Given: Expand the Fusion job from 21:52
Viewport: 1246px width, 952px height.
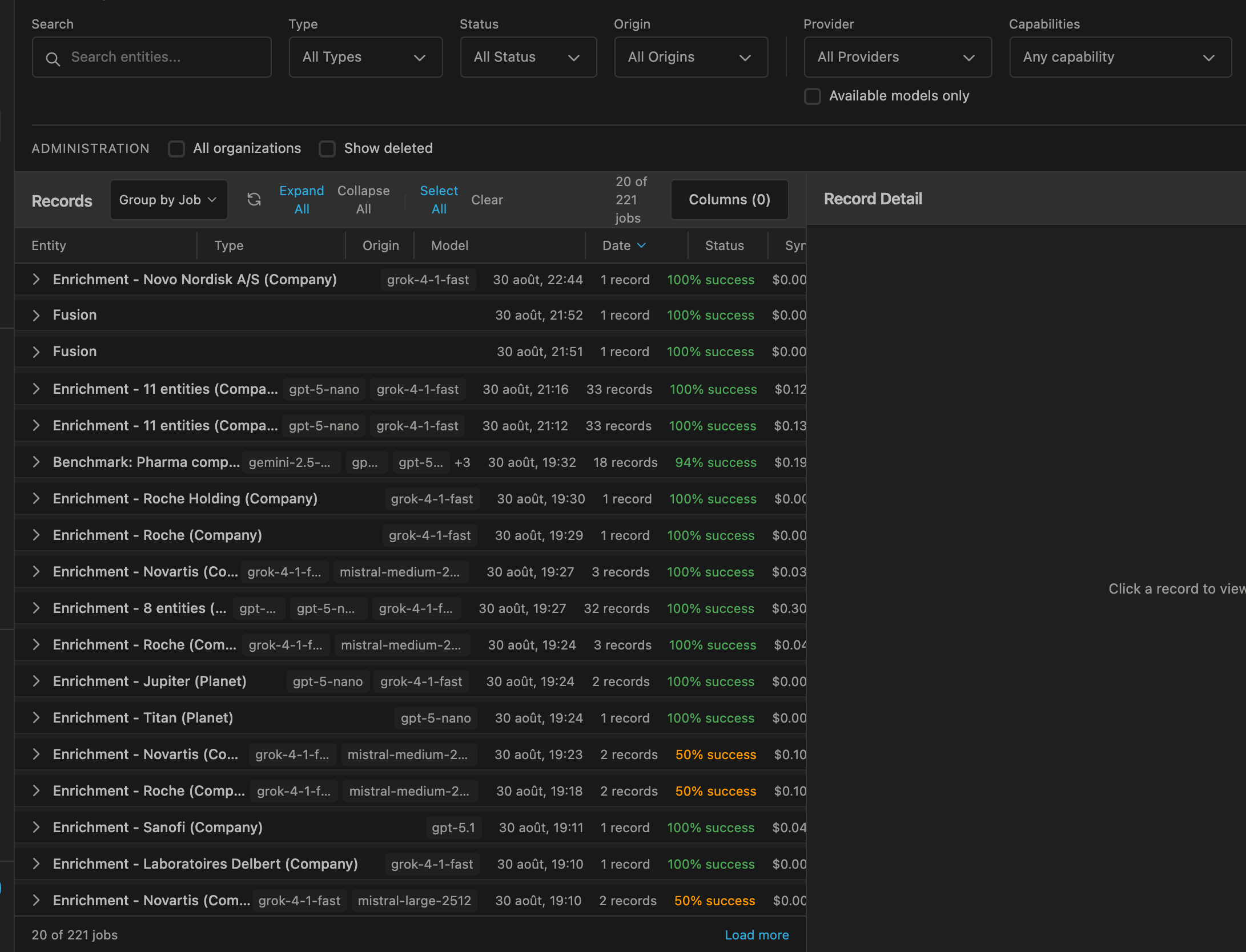Looking at the screenshot, I should coord(36,316).
